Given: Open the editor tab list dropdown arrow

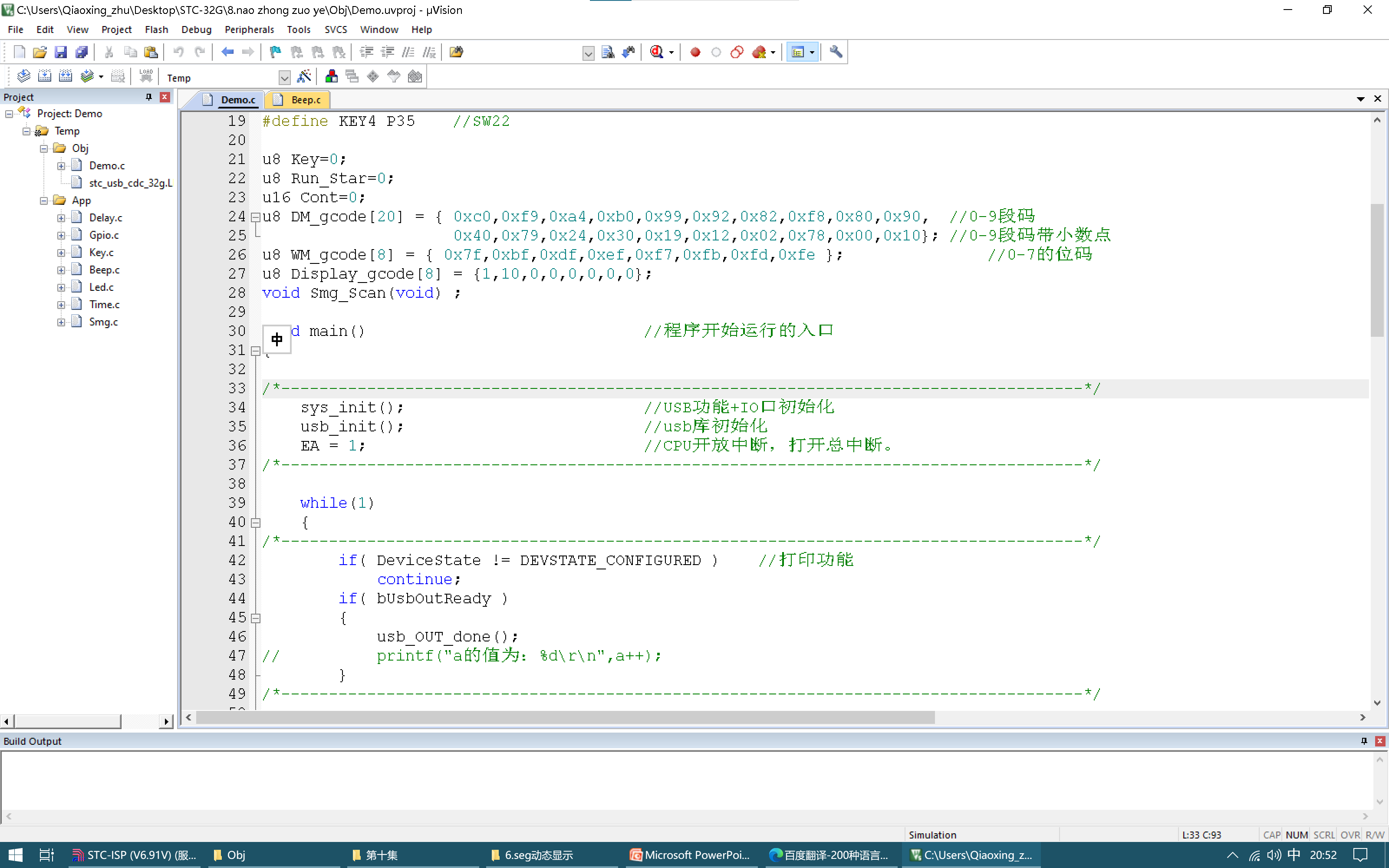Looking at the screenshot, I should [1360, 99].
